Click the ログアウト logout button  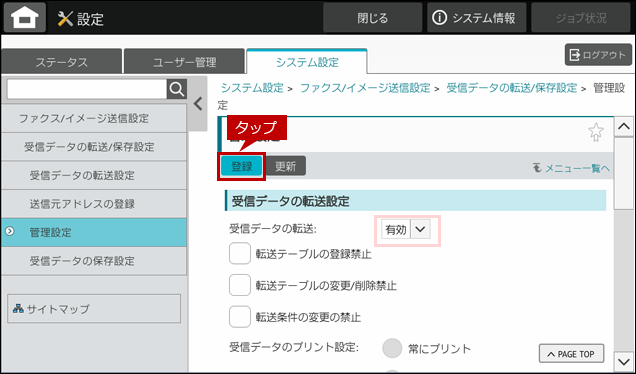click(598, 55)
